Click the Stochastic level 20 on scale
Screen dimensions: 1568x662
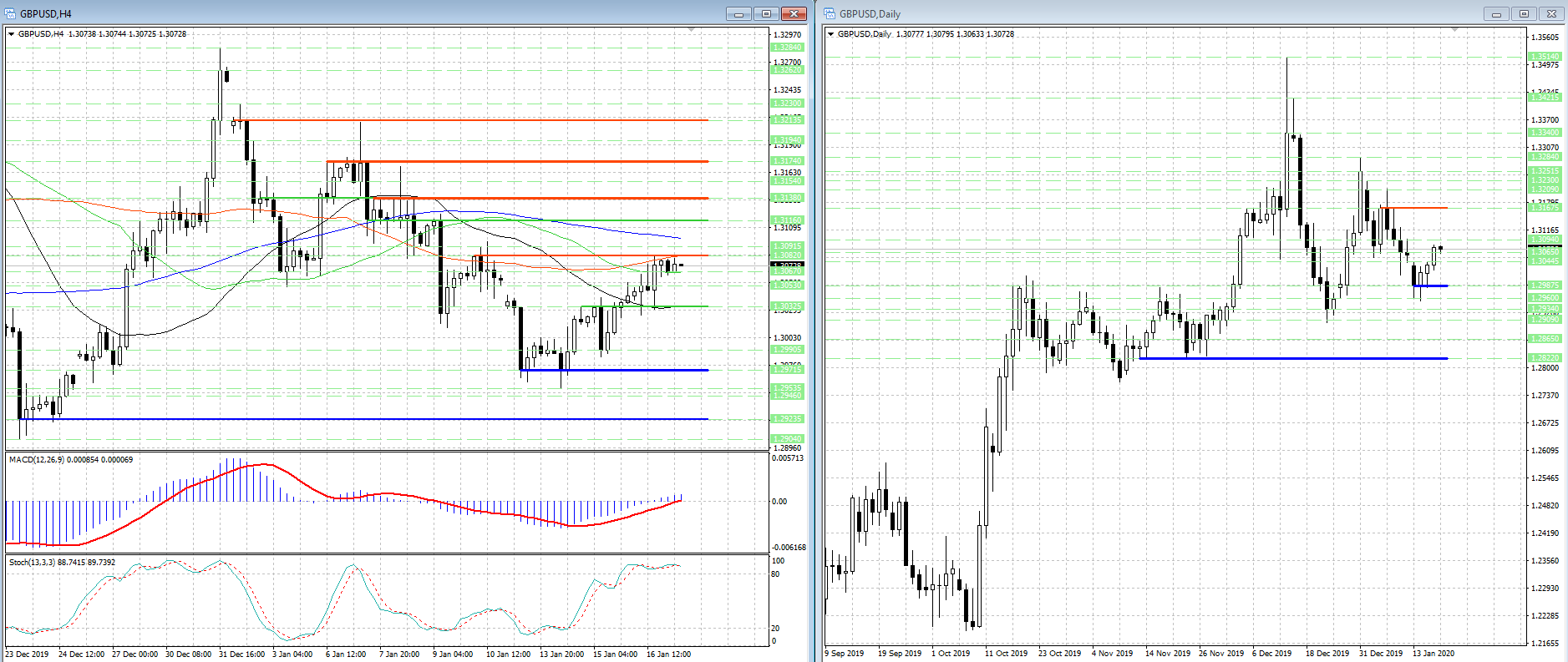coord(776,628)
